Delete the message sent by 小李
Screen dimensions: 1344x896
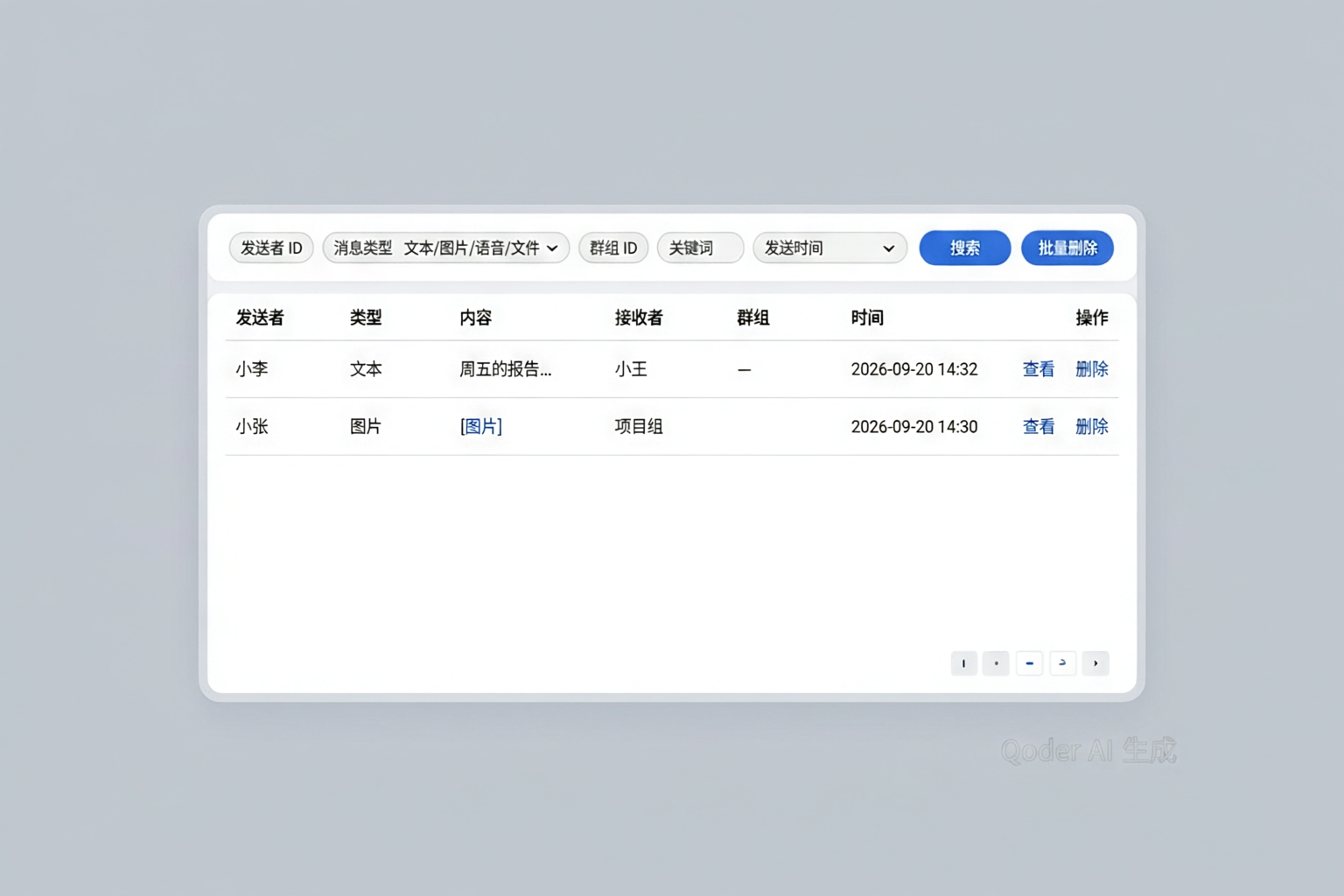click(1092, 369)
